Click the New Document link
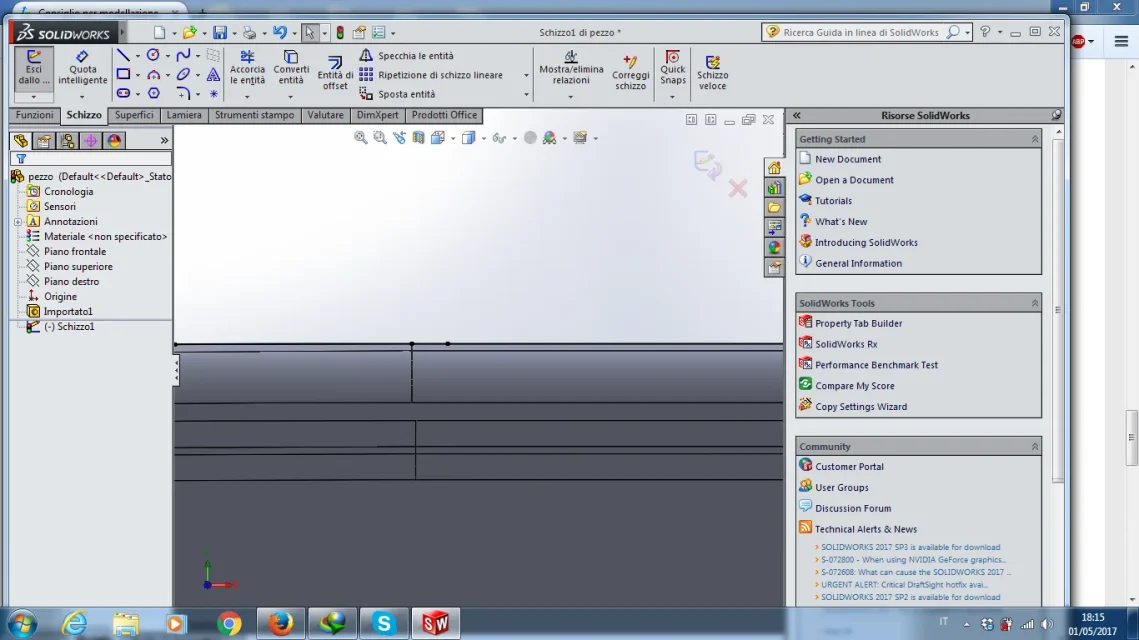The height and width of the screenshot is (640, 1139). [847, 159]
